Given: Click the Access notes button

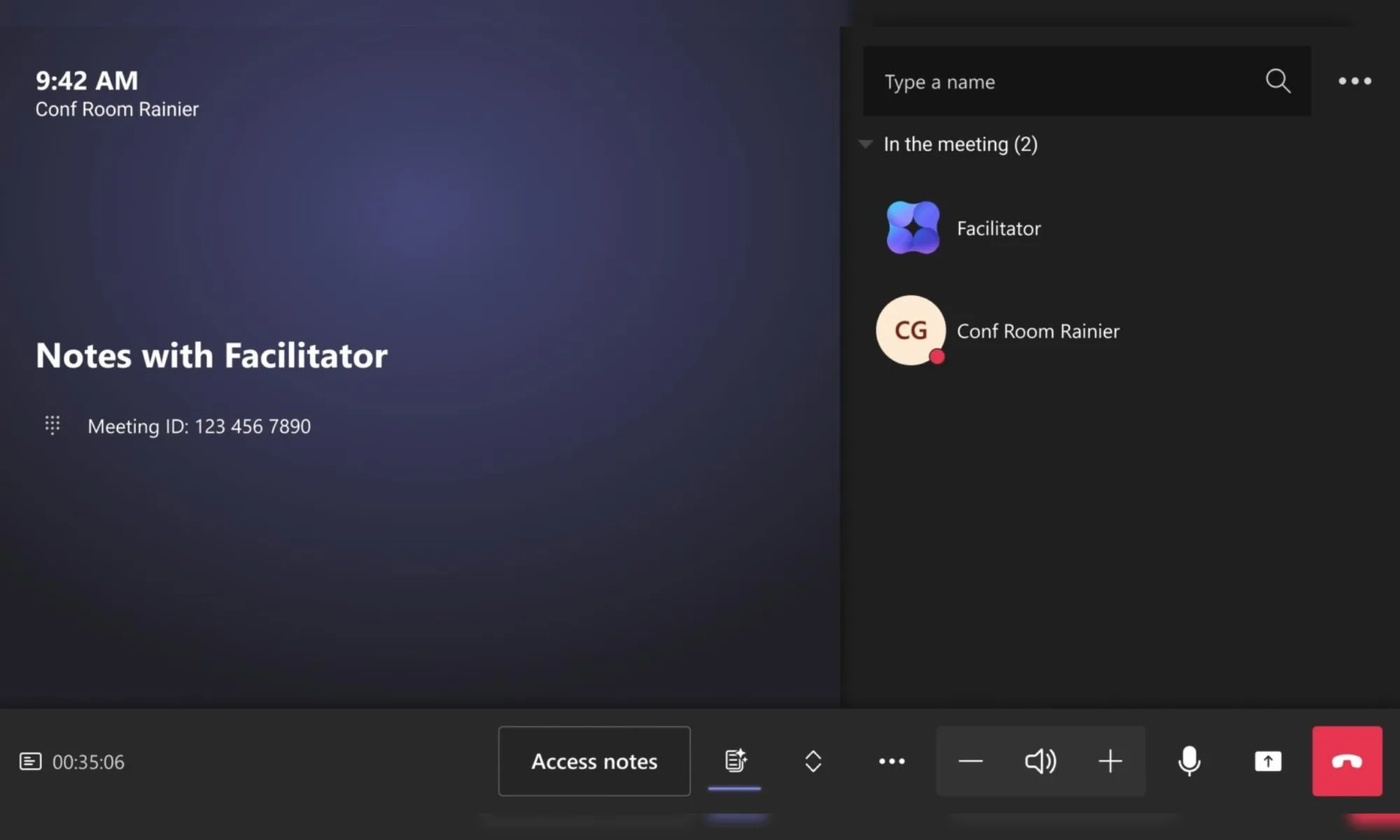Looking at the screenshot, I should 594,761.
